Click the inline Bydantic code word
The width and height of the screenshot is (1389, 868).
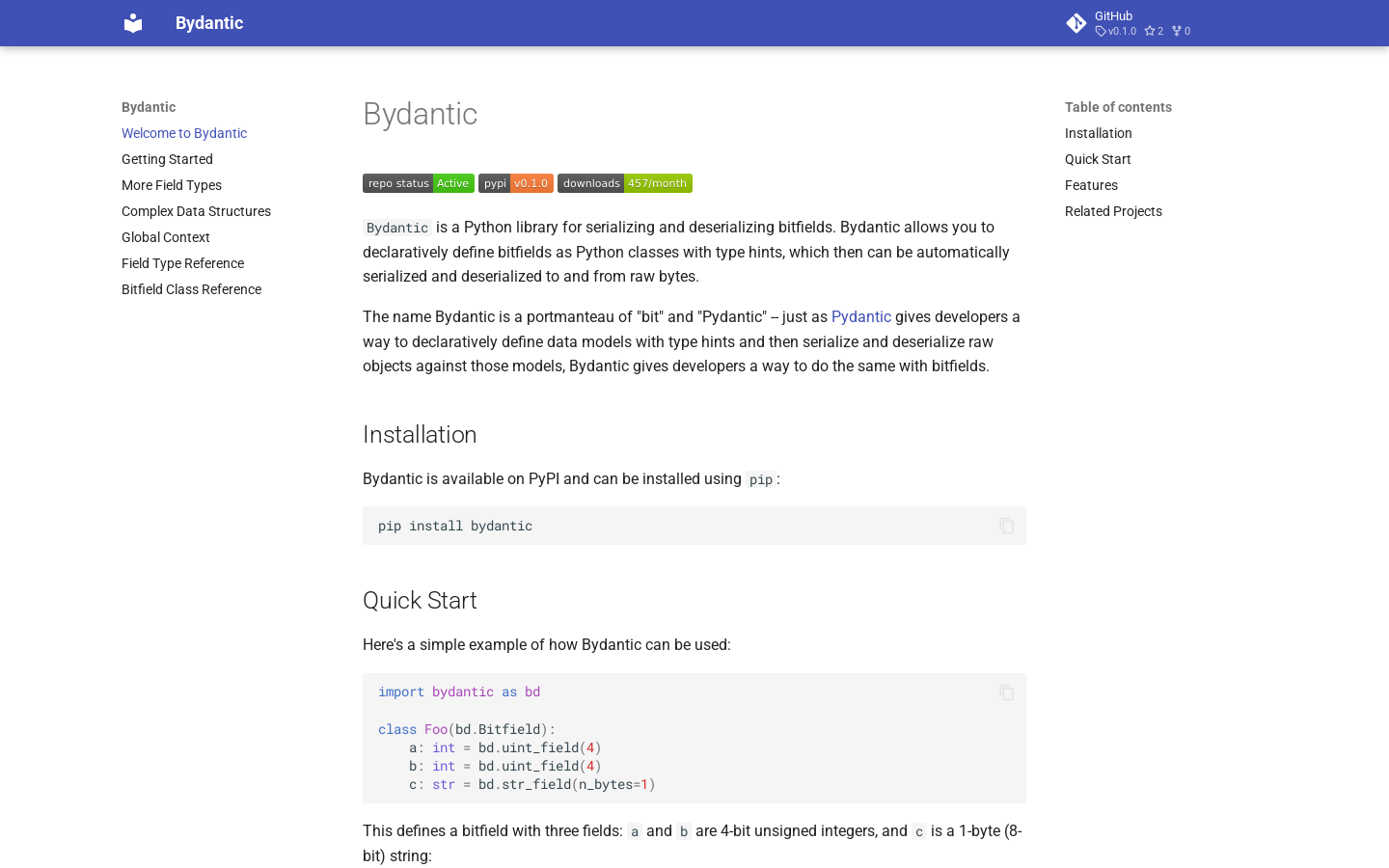tap(397, 228)
